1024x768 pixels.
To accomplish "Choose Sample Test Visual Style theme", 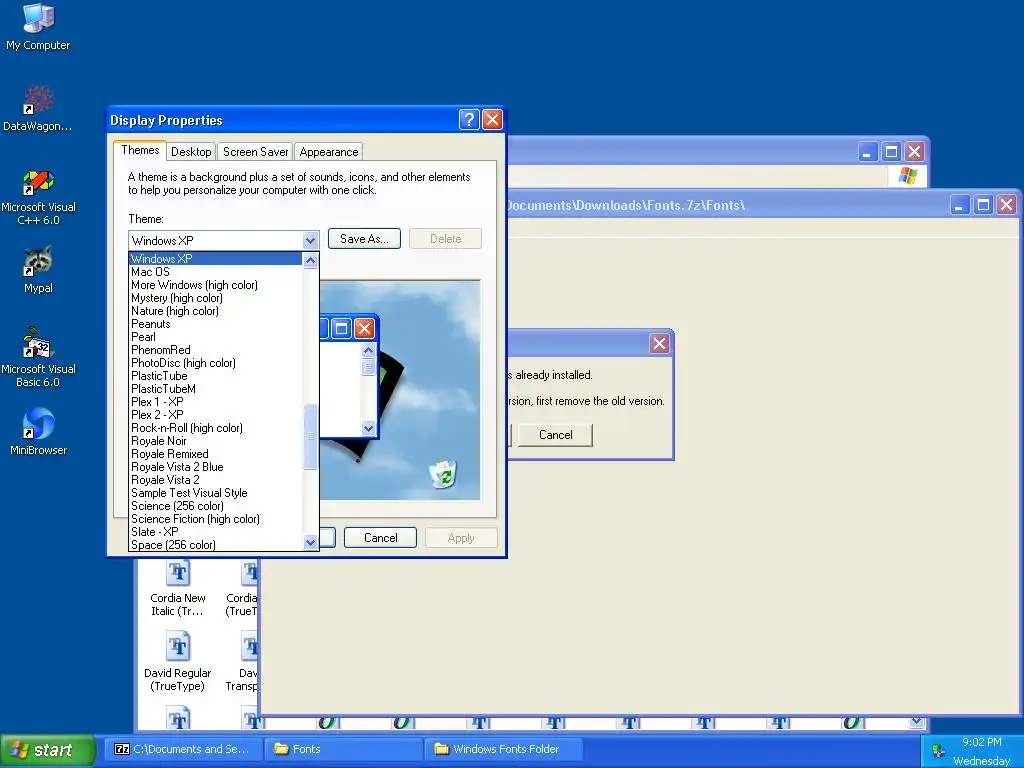I will point(216,493).
